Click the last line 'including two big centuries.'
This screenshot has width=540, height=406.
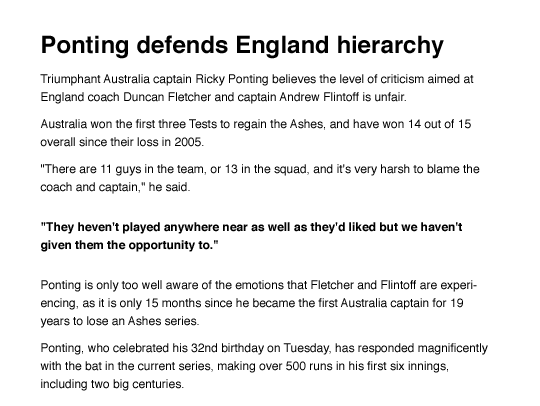click(x=112, y=384)
